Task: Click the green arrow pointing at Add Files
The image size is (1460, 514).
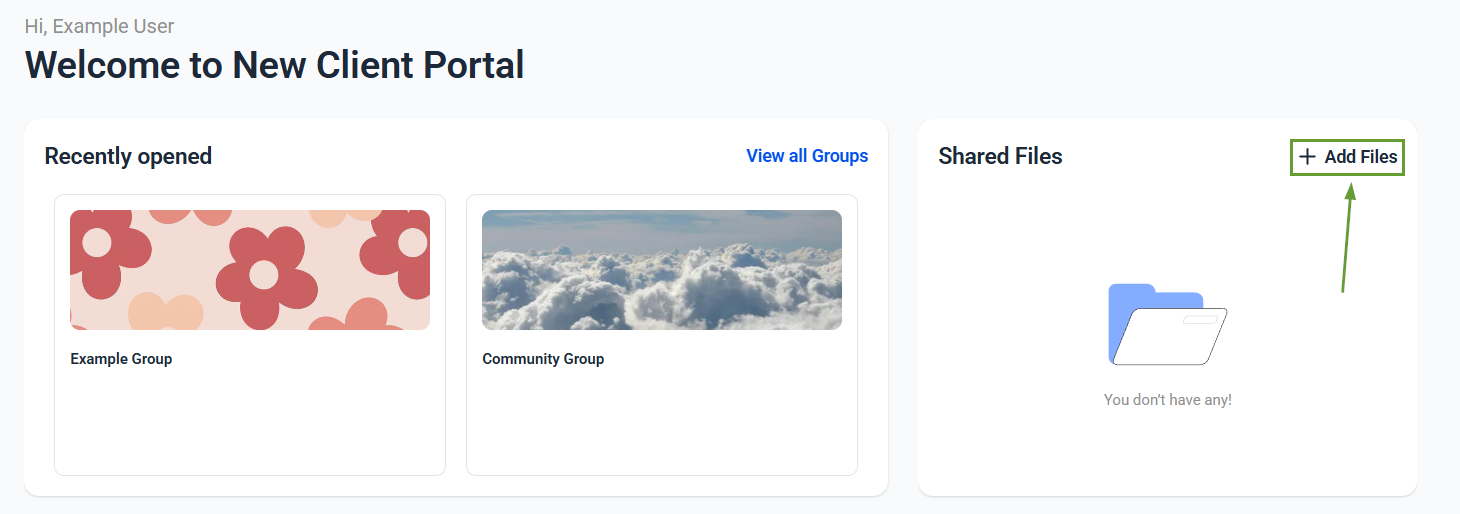Action: click(x=1347, y=237)
